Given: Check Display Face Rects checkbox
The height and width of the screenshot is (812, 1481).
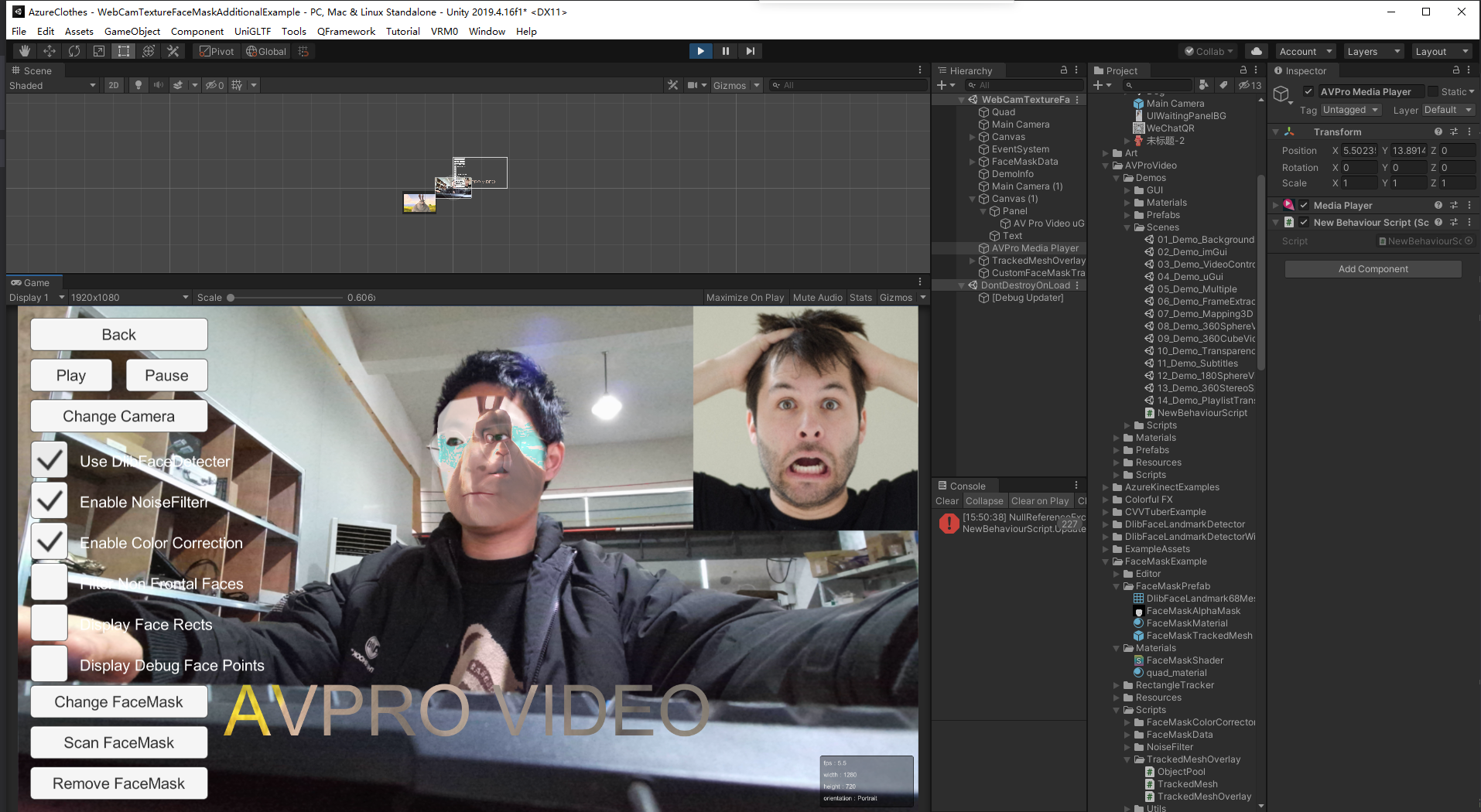Looking at the screenshot, I should point(50,624).
